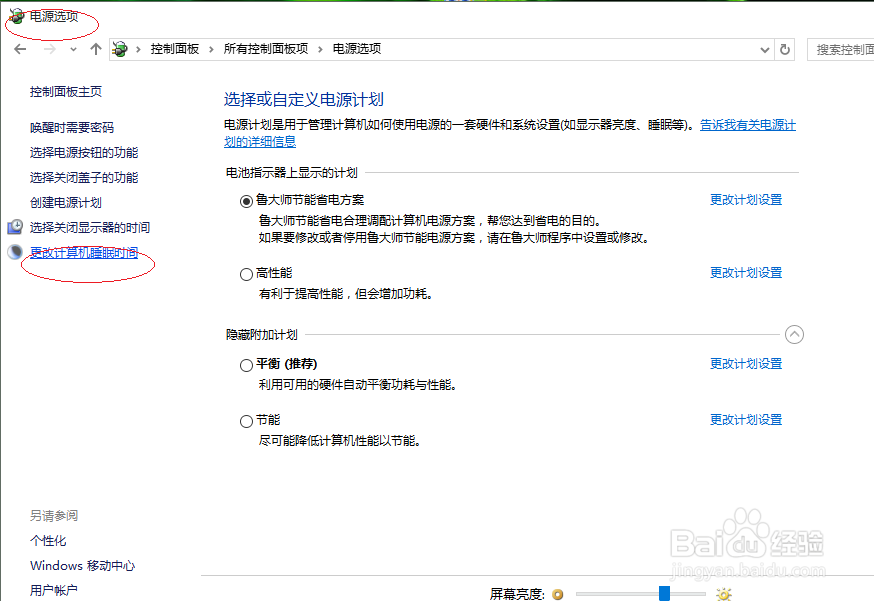Viewport: 874px width, 601px height.
Task: Expand the chevron after 所有控制面板项 breadcrumb
Action: tap(320, 50)
